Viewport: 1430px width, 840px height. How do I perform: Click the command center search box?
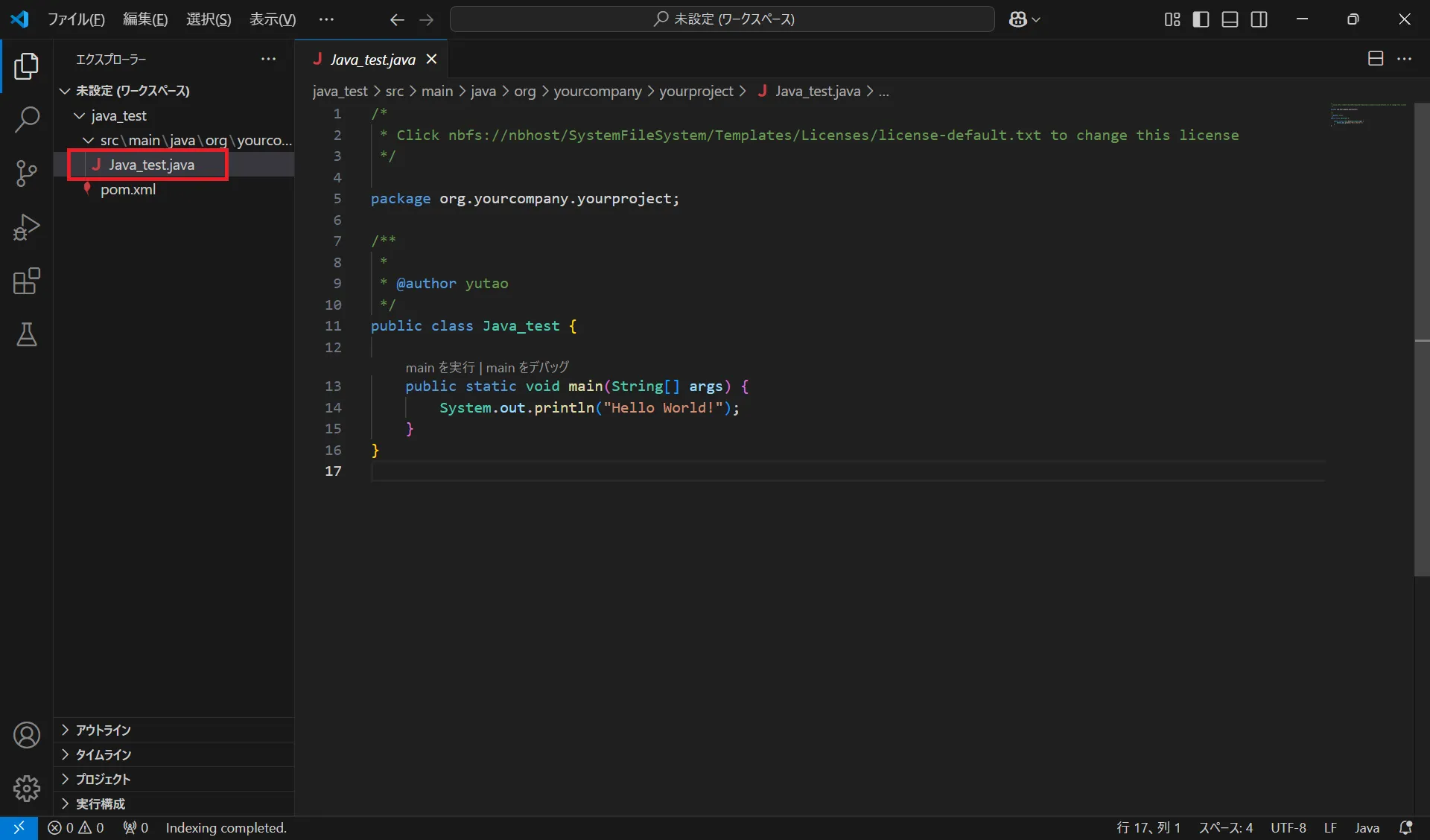click(x=722, y=19)
